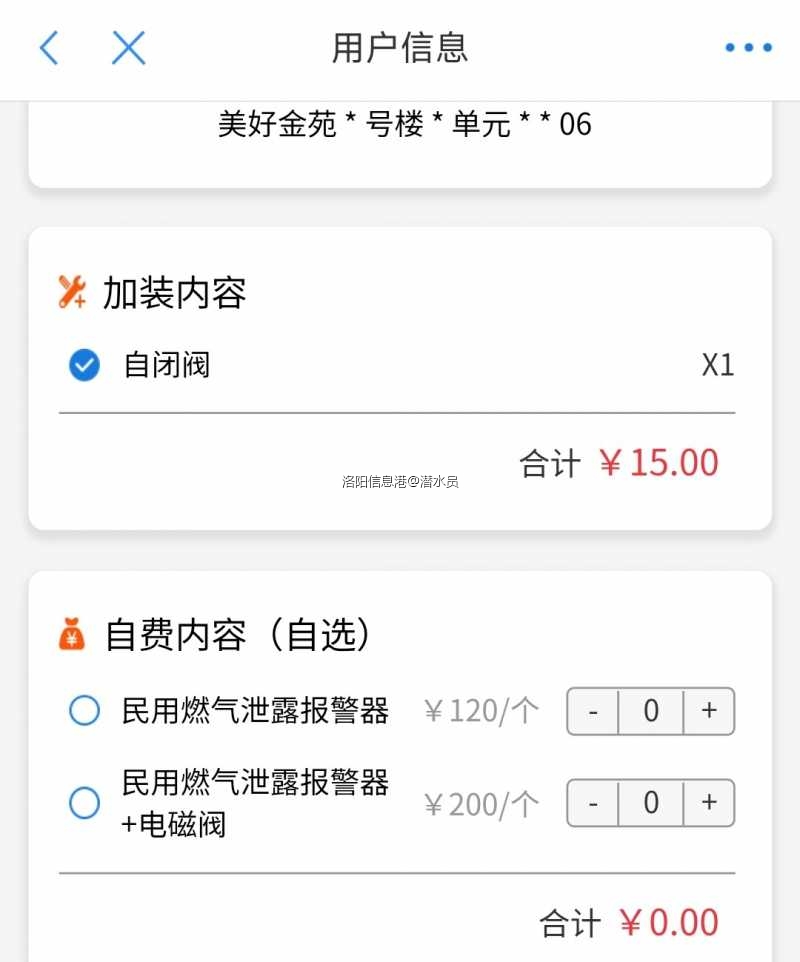
Task: Click the quantity field for ¥200 alarm
Action: coord(651,802)
